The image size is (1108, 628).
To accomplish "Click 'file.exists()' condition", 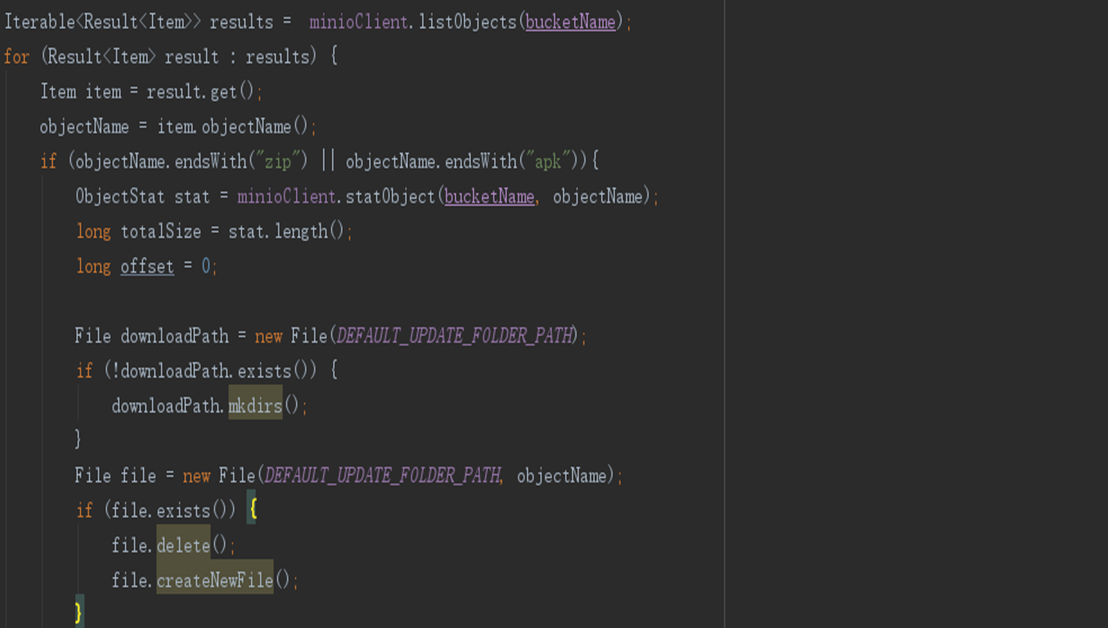I will [x=170, y=511].
